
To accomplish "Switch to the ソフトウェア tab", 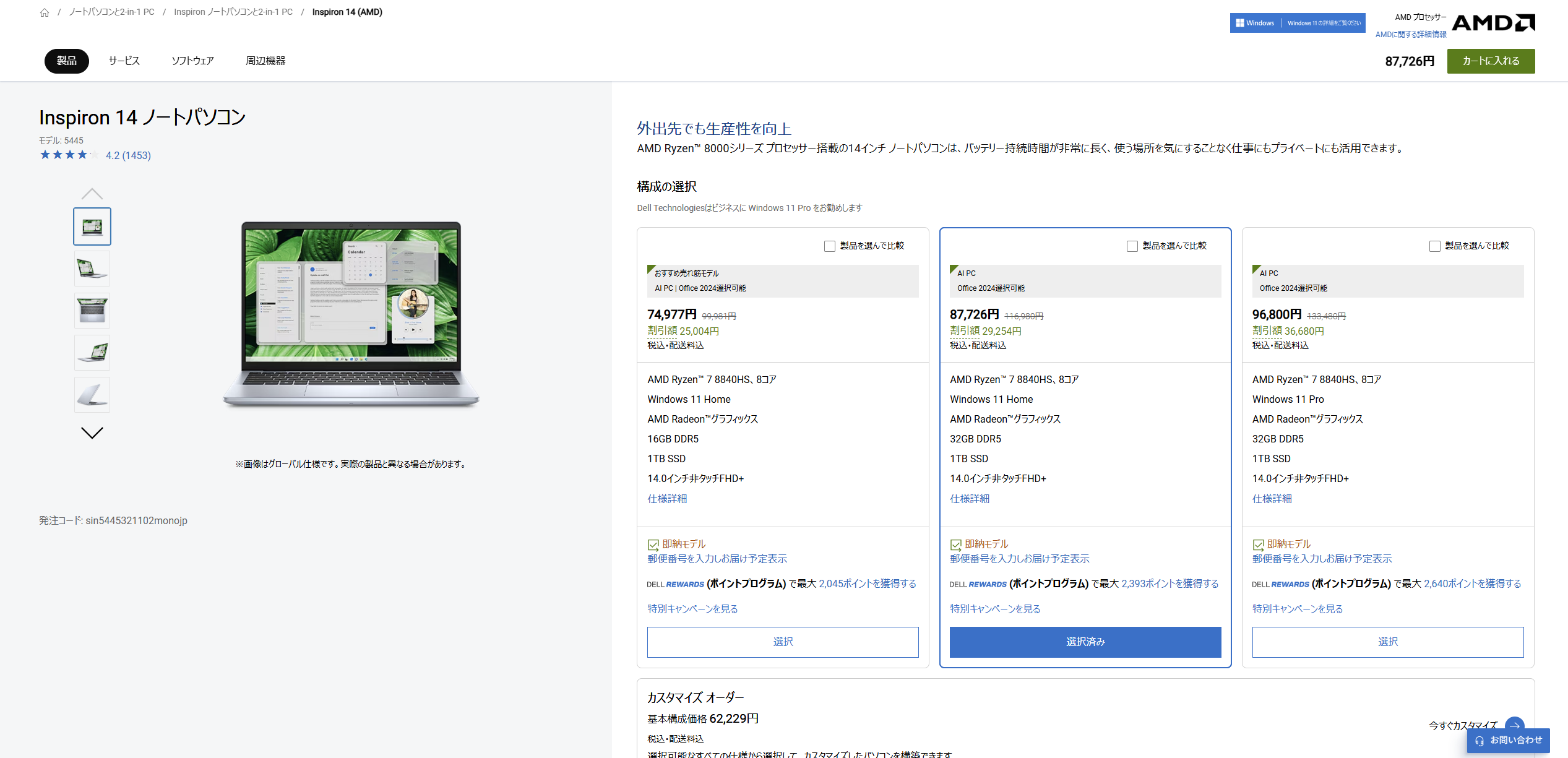I will tap(192, 61).
